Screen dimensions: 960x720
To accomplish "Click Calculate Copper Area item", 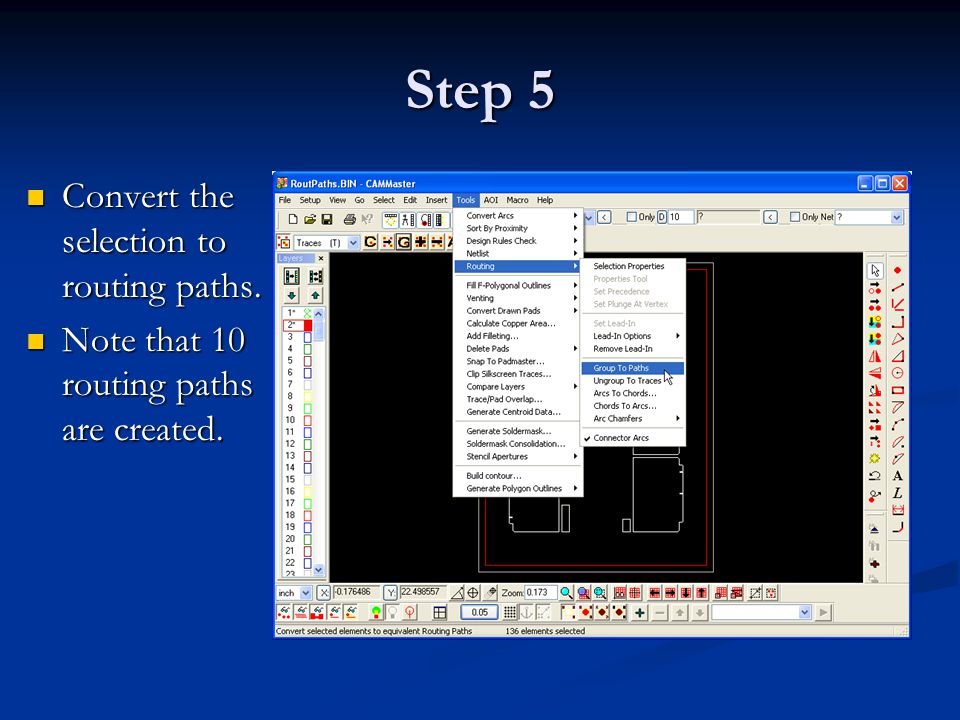I will 518,323.
